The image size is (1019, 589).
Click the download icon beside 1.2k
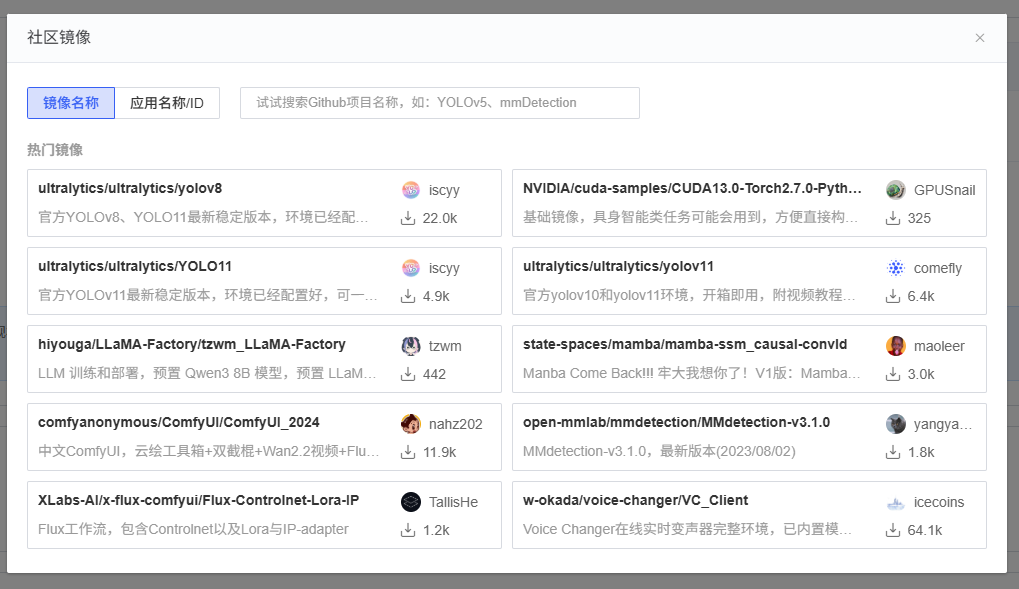click(x=408, y=530)
